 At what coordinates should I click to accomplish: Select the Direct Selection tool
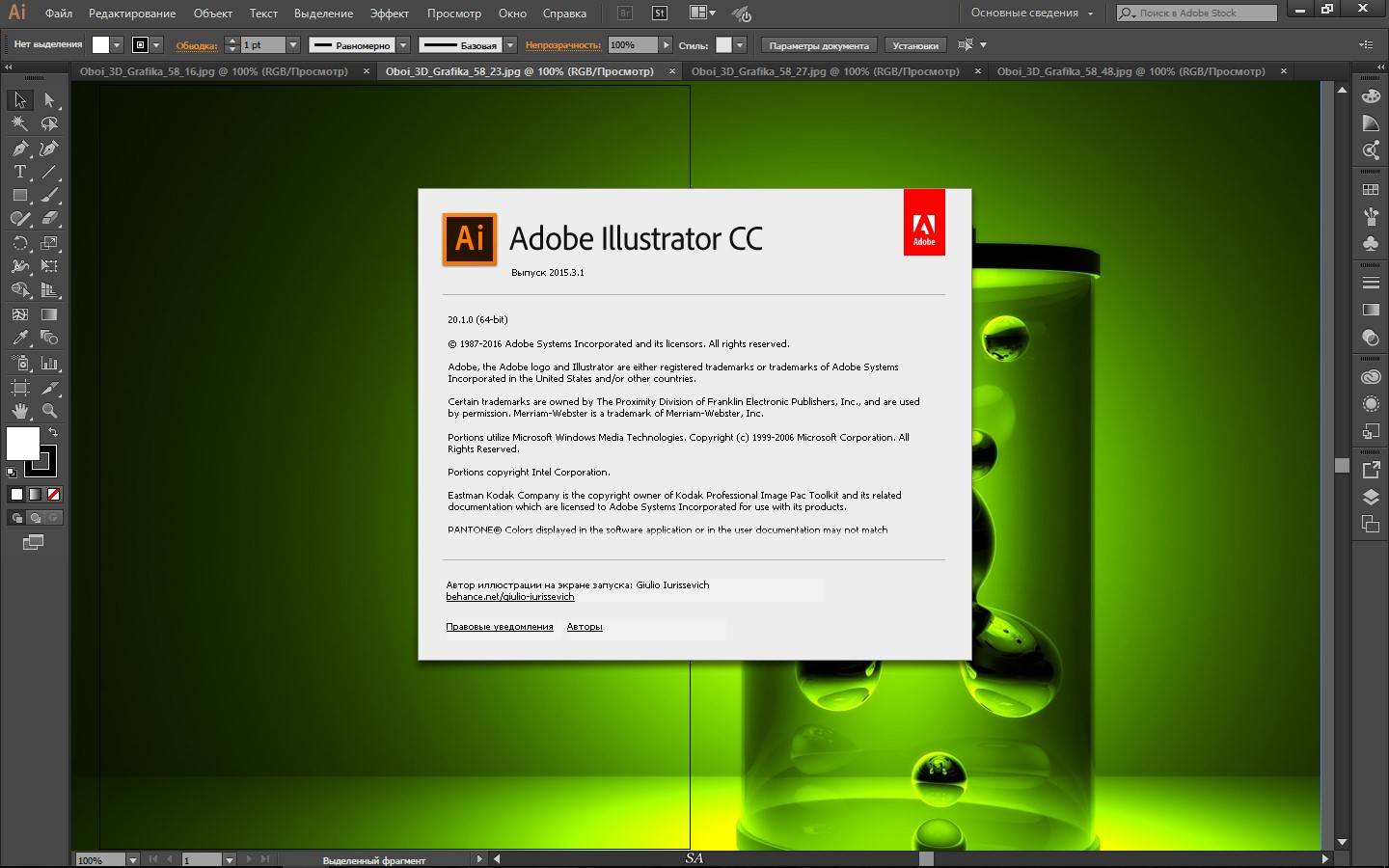50,100
